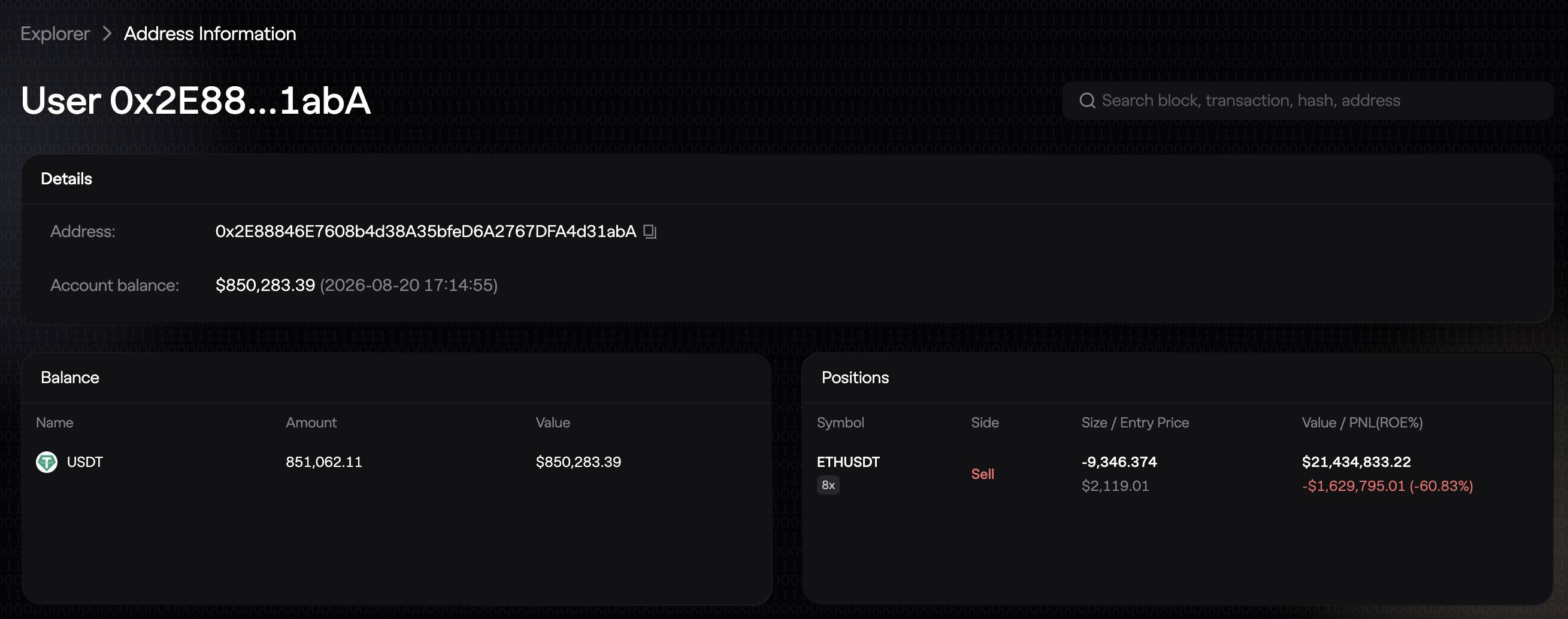Click the Sell side label
The width and height of the screenshot is (1568, 619).
[982, 474]
